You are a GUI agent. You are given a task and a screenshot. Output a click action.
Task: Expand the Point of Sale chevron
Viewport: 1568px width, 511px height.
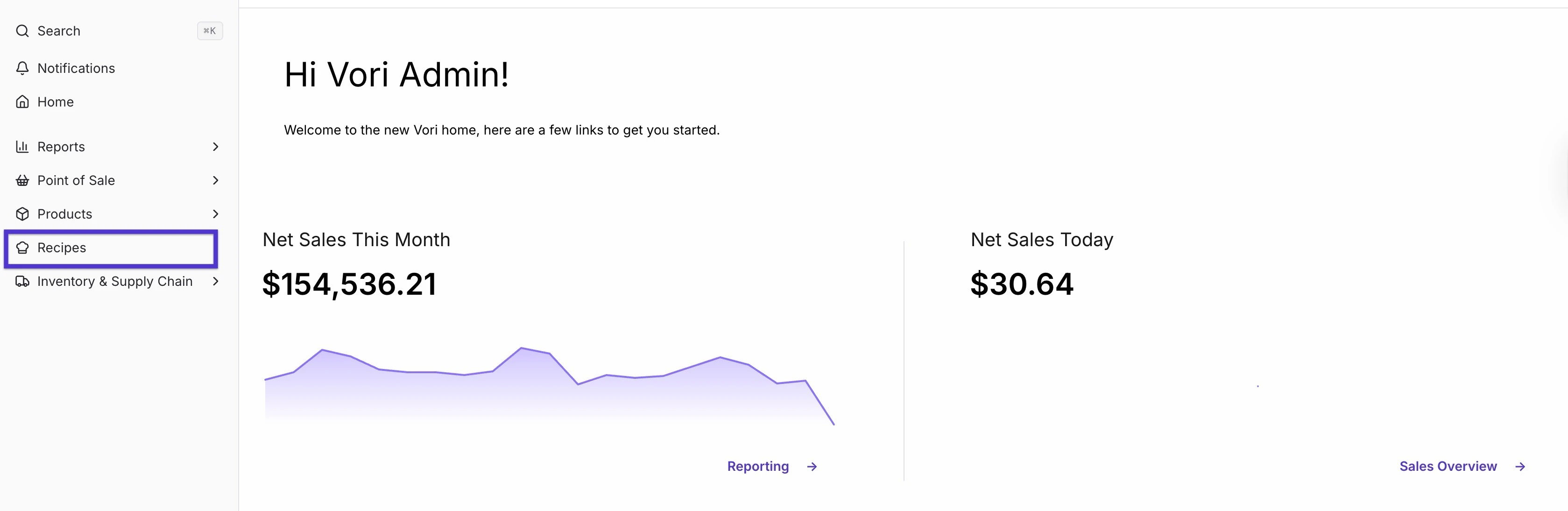click(x=215, y=180)
